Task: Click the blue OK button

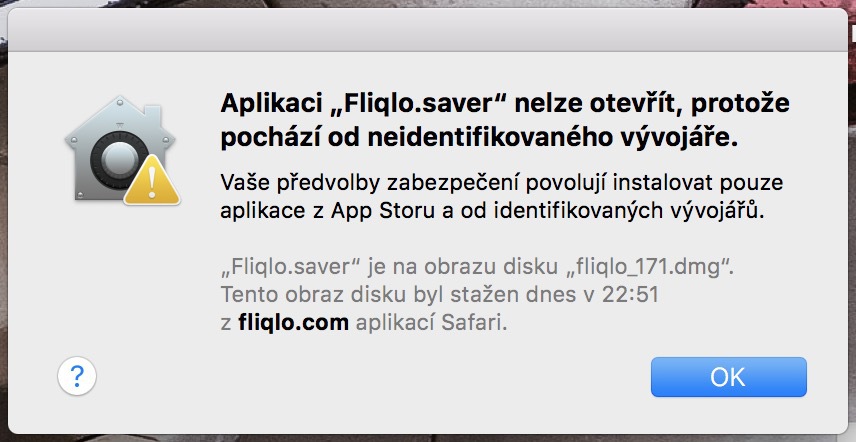Action: pos(728,376)
